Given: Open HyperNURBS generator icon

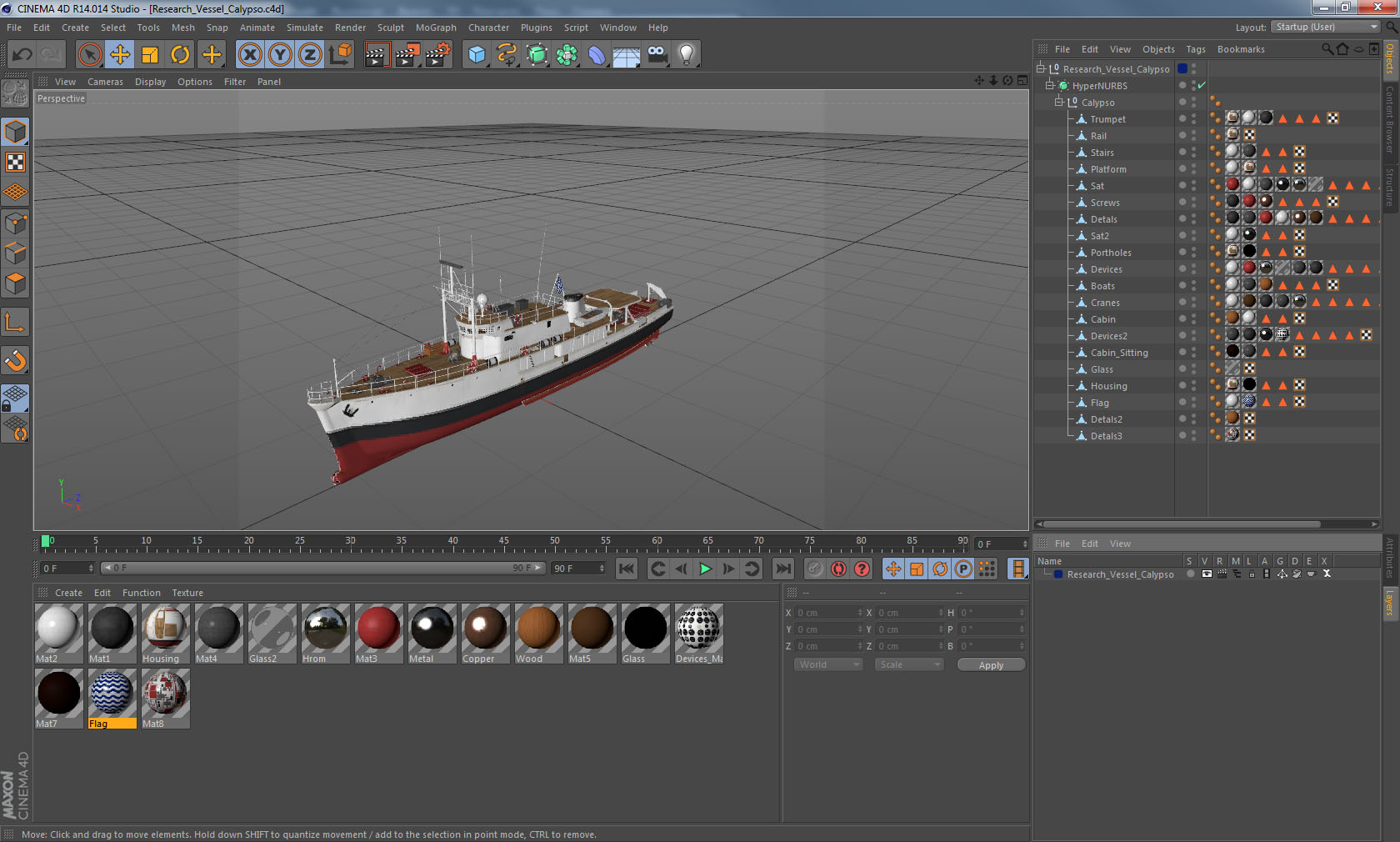Looking at the screenshot, I should (x=537, y=55).
